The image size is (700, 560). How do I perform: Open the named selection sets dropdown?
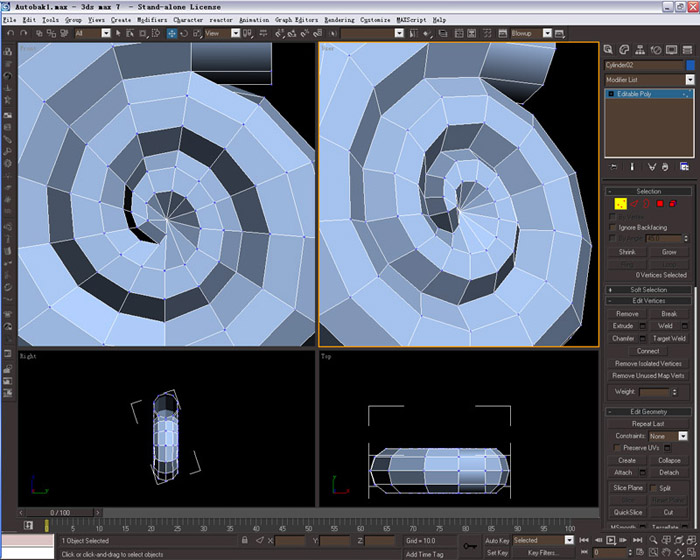click(399, 33)
